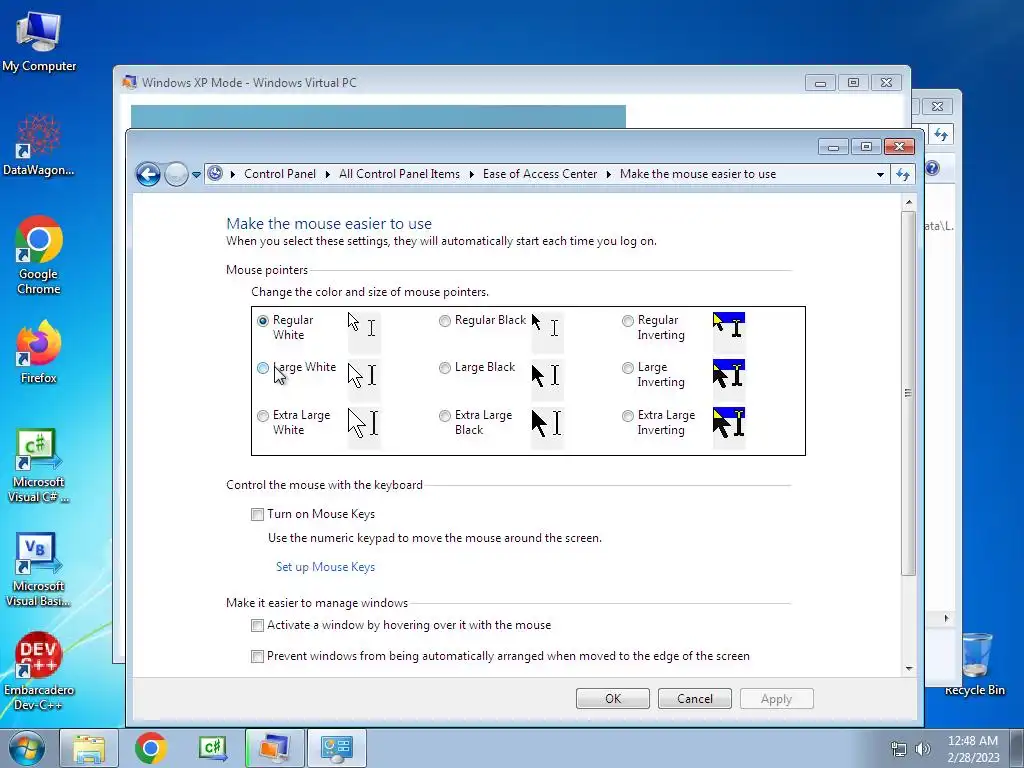Screen dimensions: 1024x768
Task: Expand arrow before Control Panel breadcrumb
Action: 232,174
